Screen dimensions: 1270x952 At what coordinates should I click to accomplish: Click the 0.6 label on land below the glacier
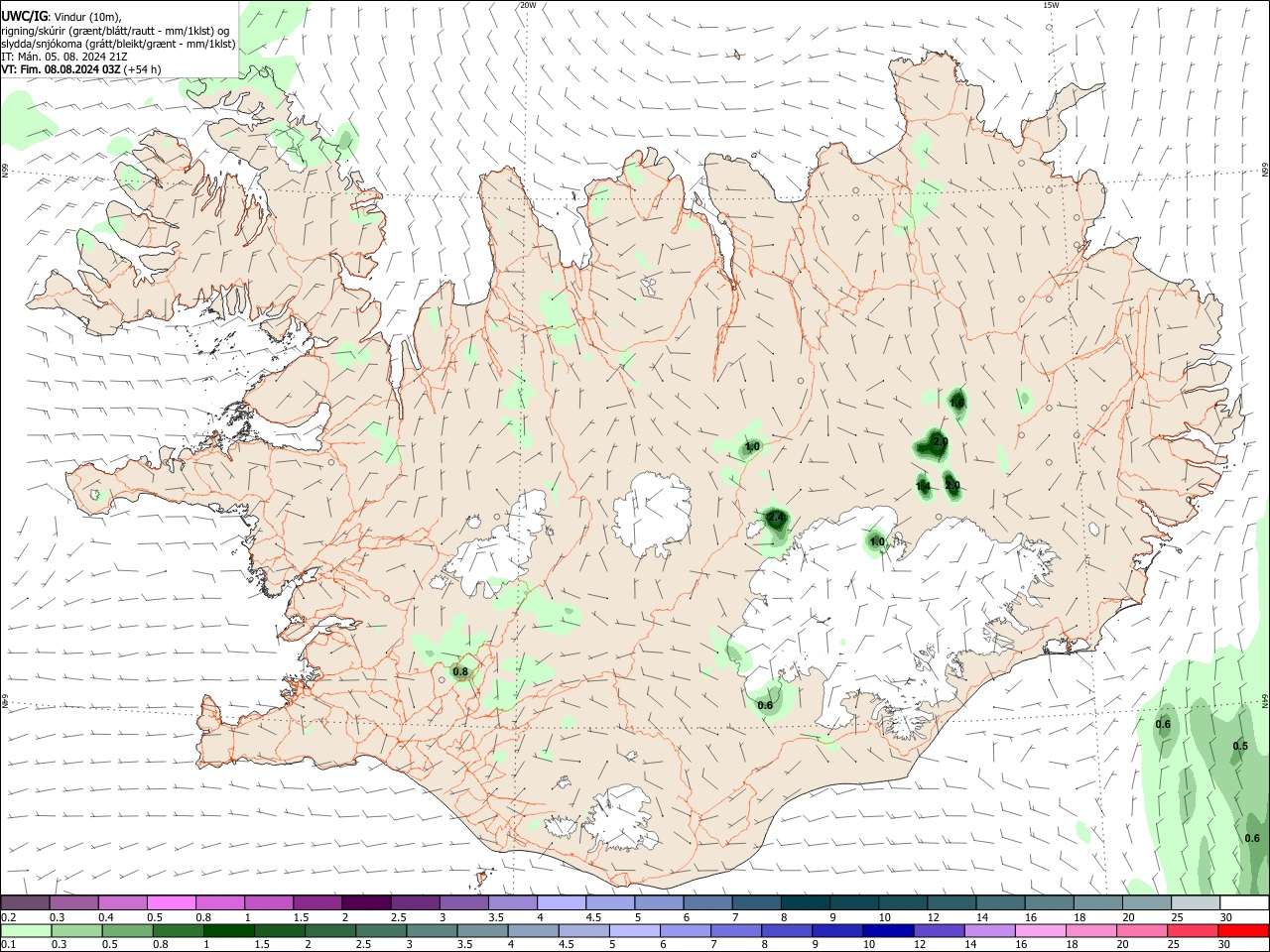765,706
